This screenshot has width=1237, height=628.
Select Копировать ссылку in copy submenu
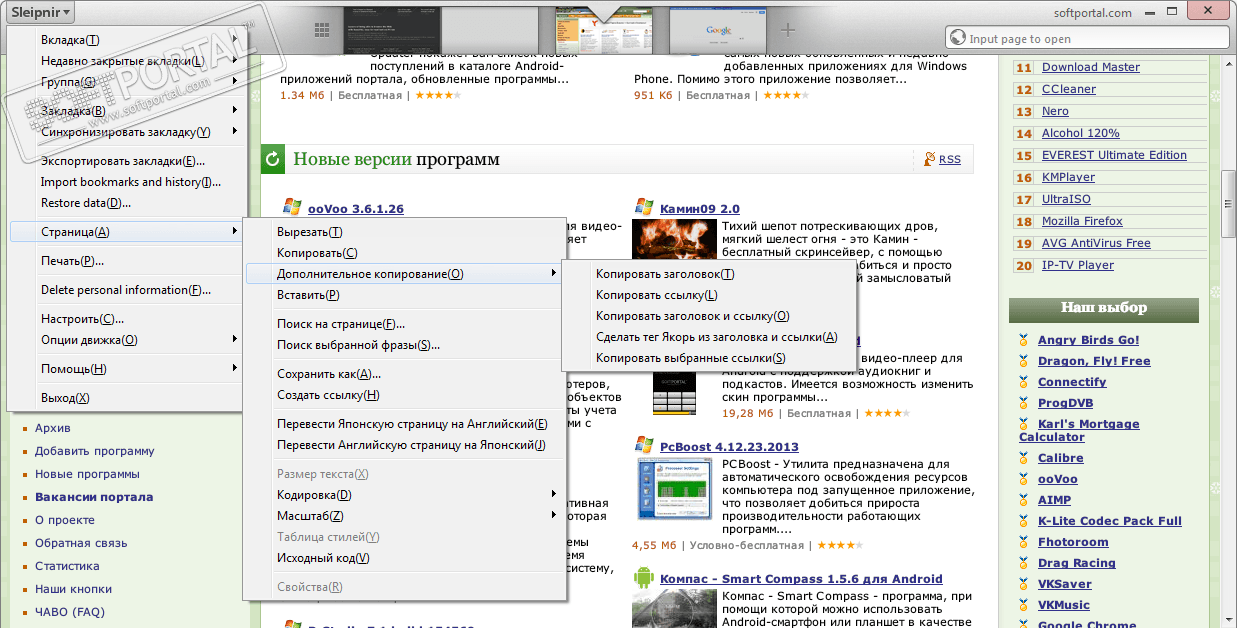(x=709, y=295)
